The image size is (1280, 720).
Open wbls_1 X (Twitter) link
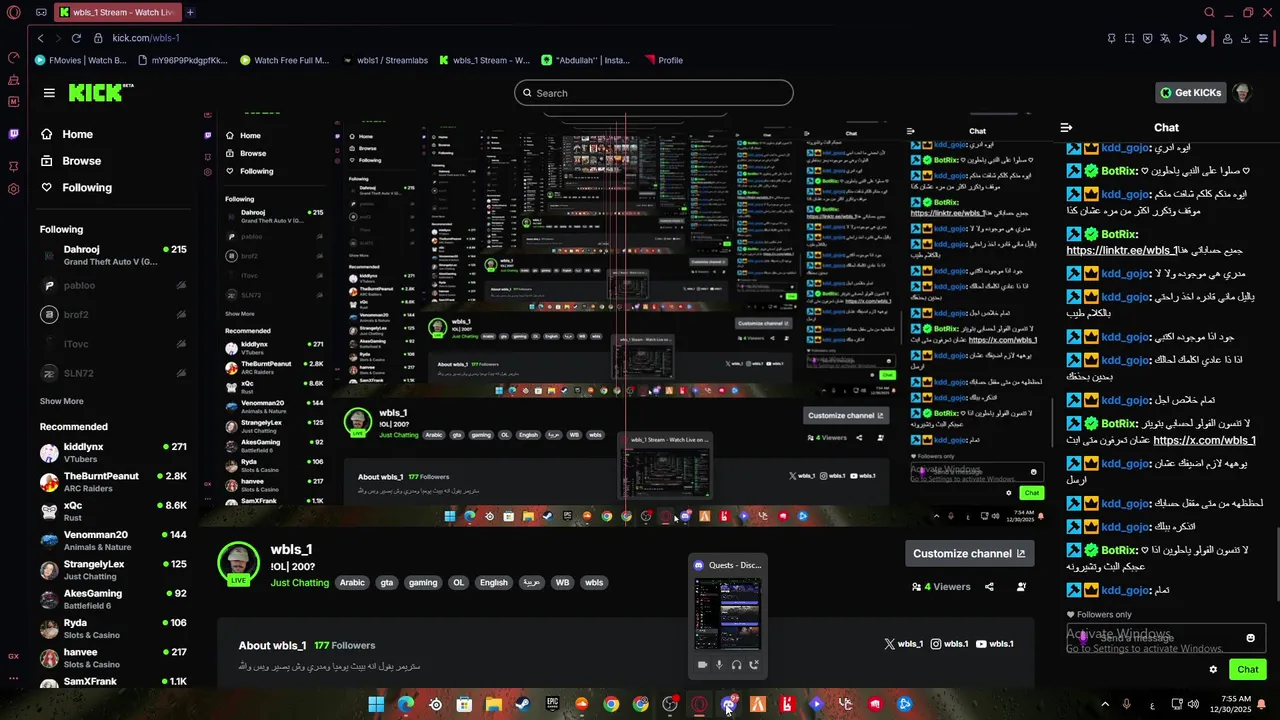(902, 644)
